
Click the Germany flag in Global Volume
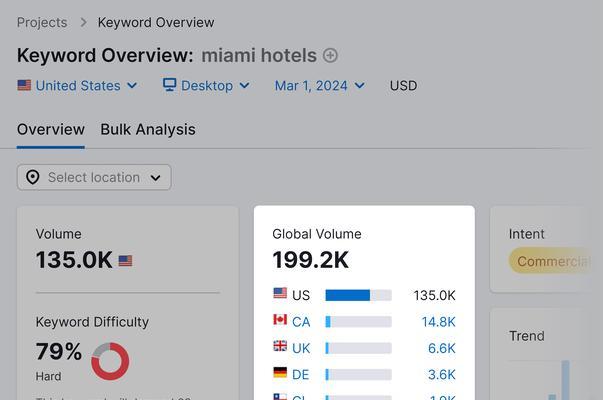280,374
